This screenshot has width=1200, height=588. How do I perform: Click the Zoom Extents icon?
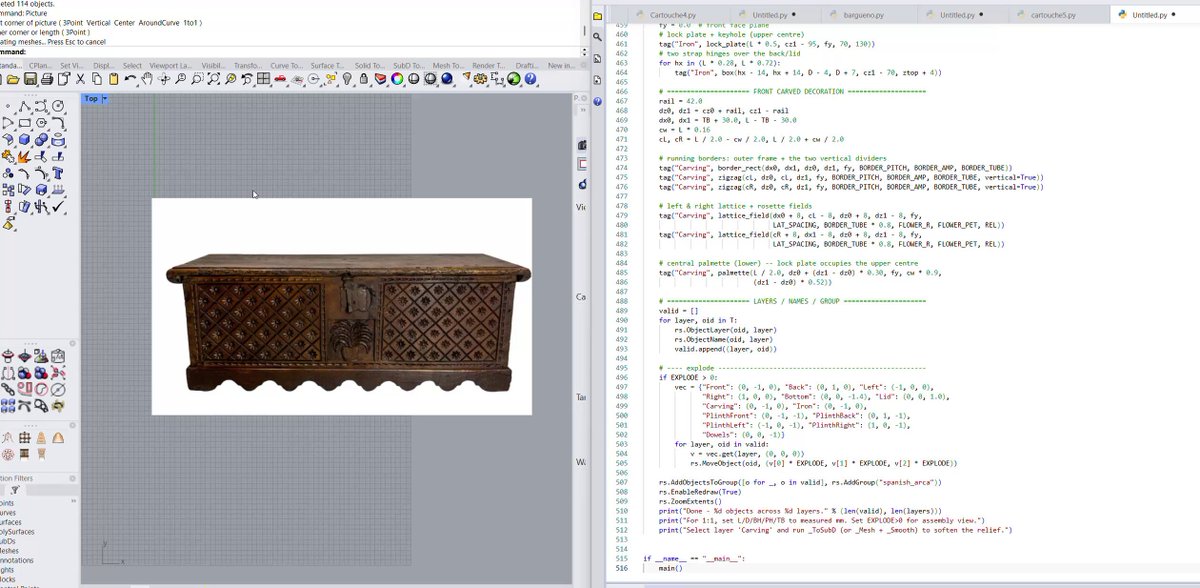(x=213, y=79)
